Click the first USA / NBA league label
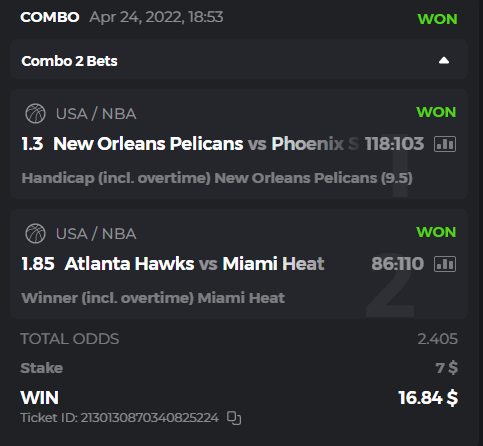This screenshot has height=446, width=483. 96,114
